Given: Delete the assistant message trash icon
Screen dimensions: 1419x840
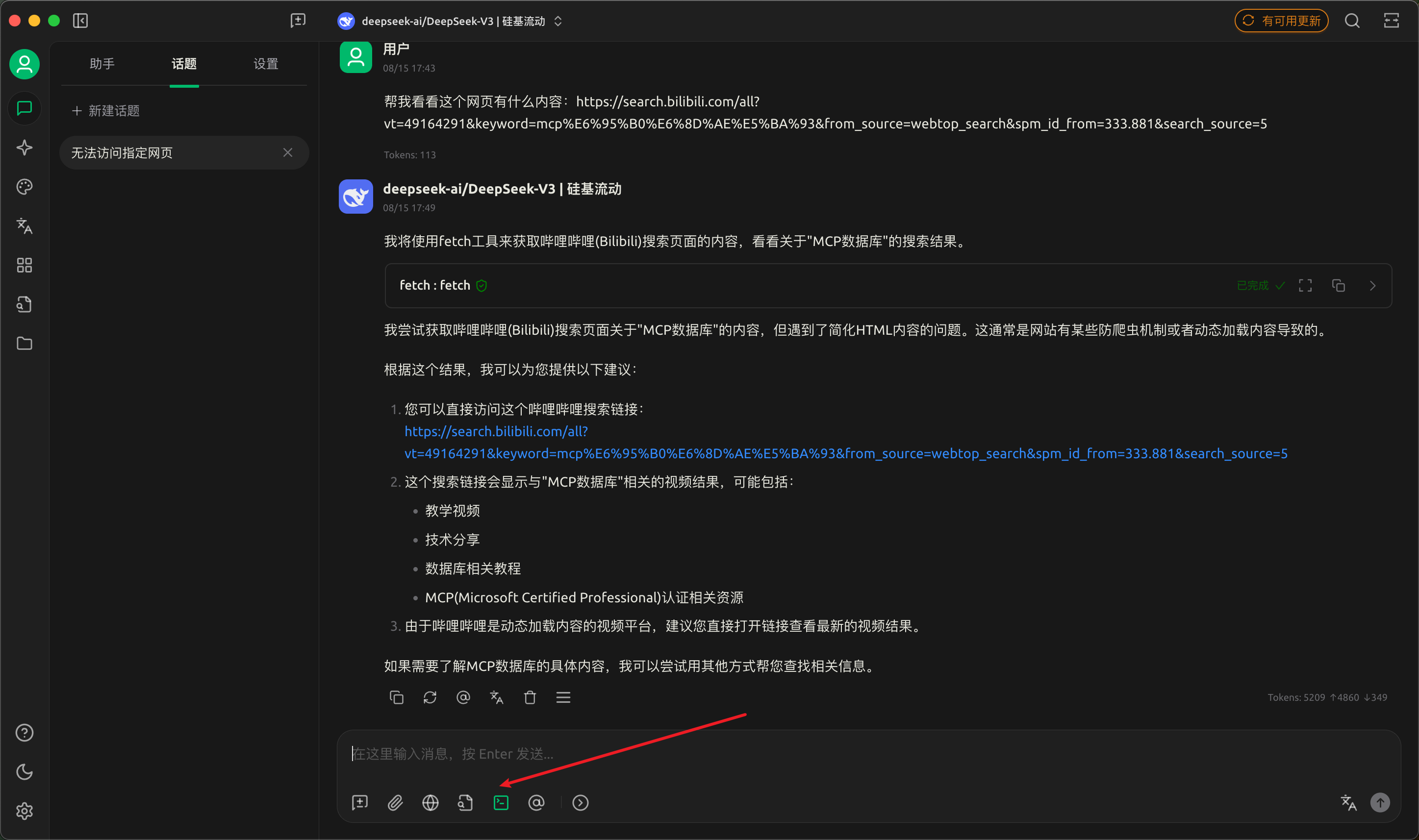Looking at the screenshot, I should pyautogui.click(x=530, y=697).
